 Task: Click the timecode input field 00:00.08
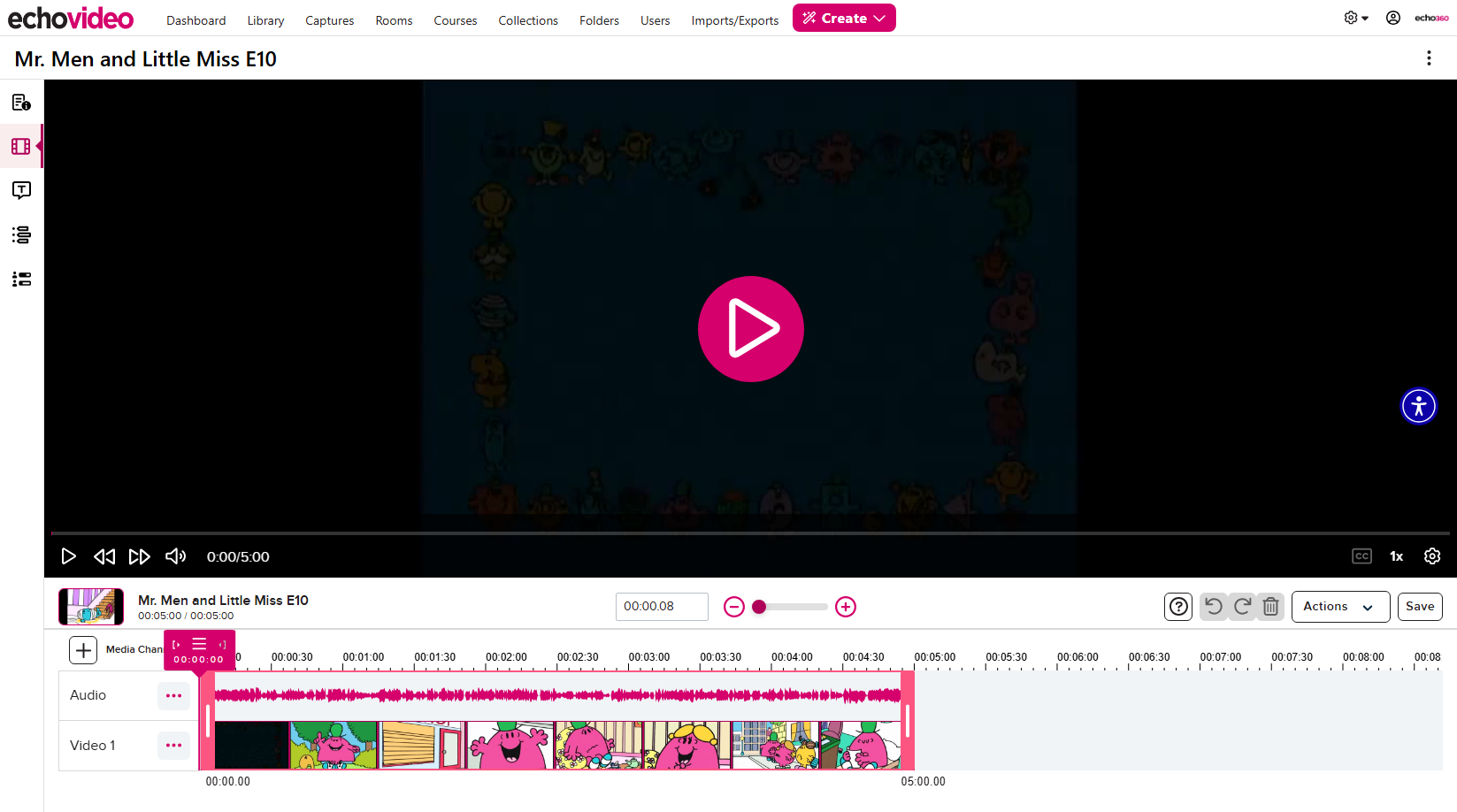pyautogui.click(x=662, y=607)
